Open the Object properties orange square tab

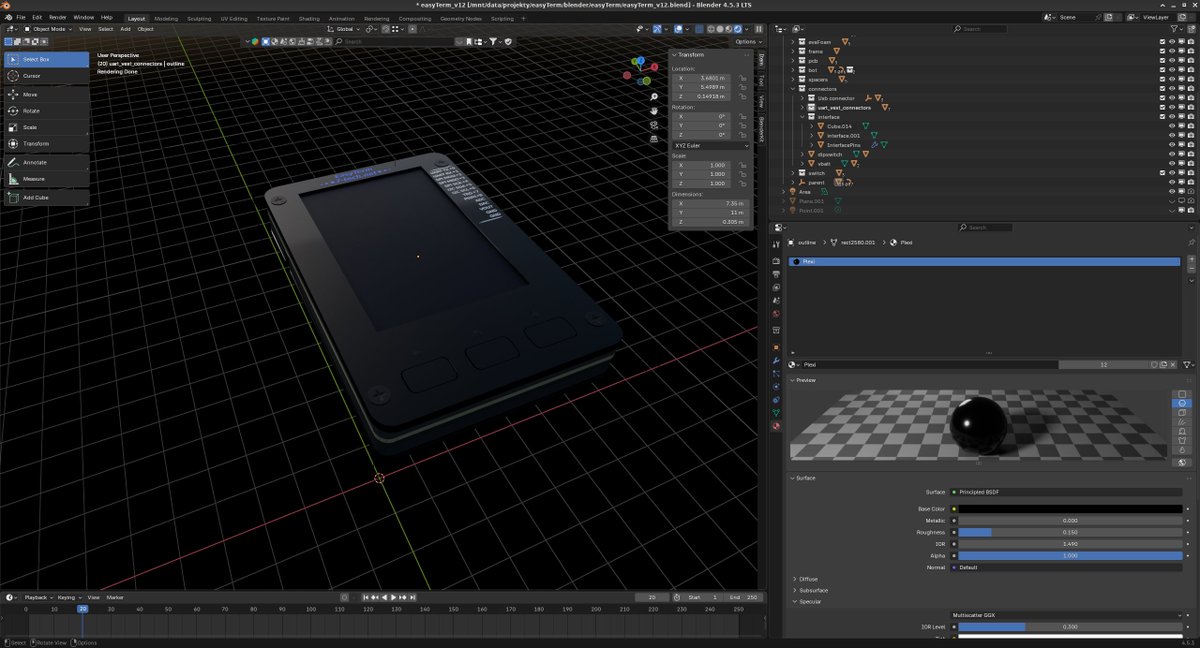pyautogui.click(x=776, y=347)
